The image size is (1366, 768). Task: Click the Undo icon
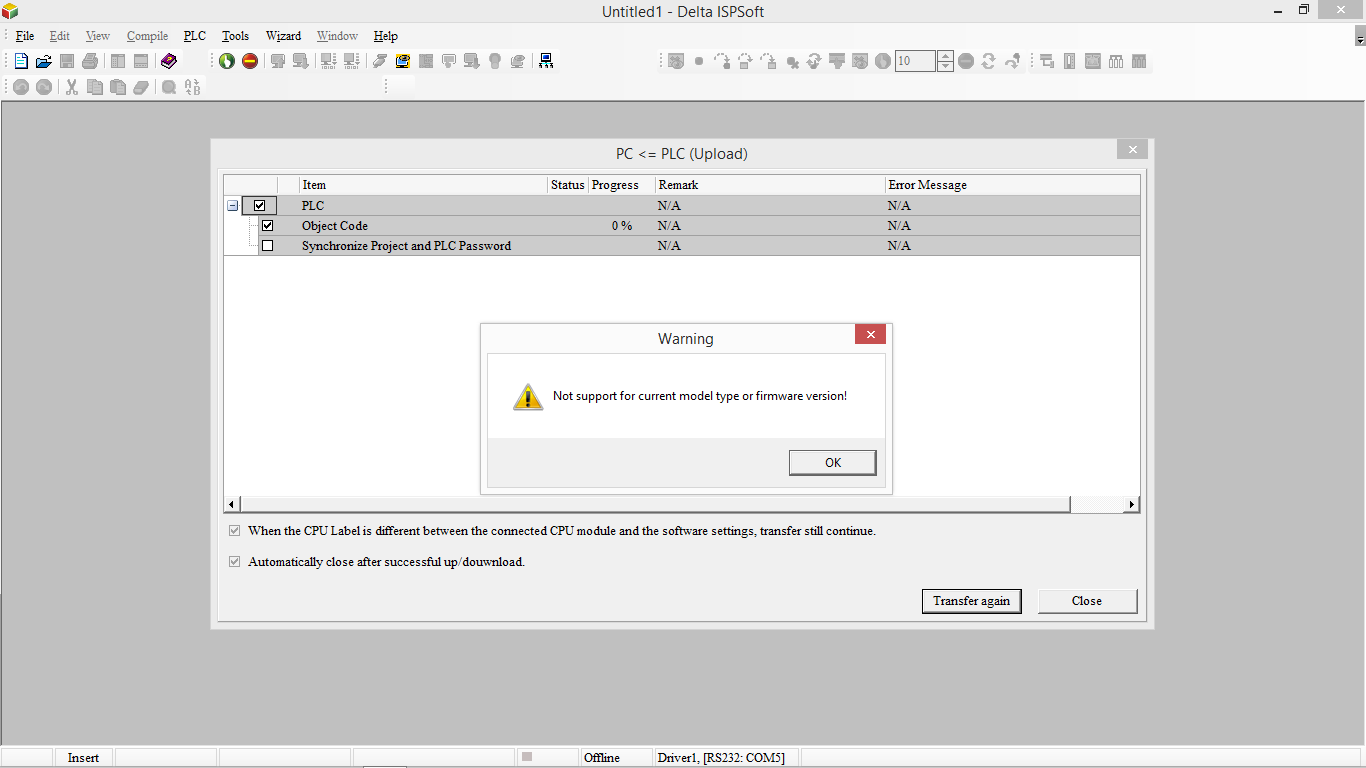[21, 87]
